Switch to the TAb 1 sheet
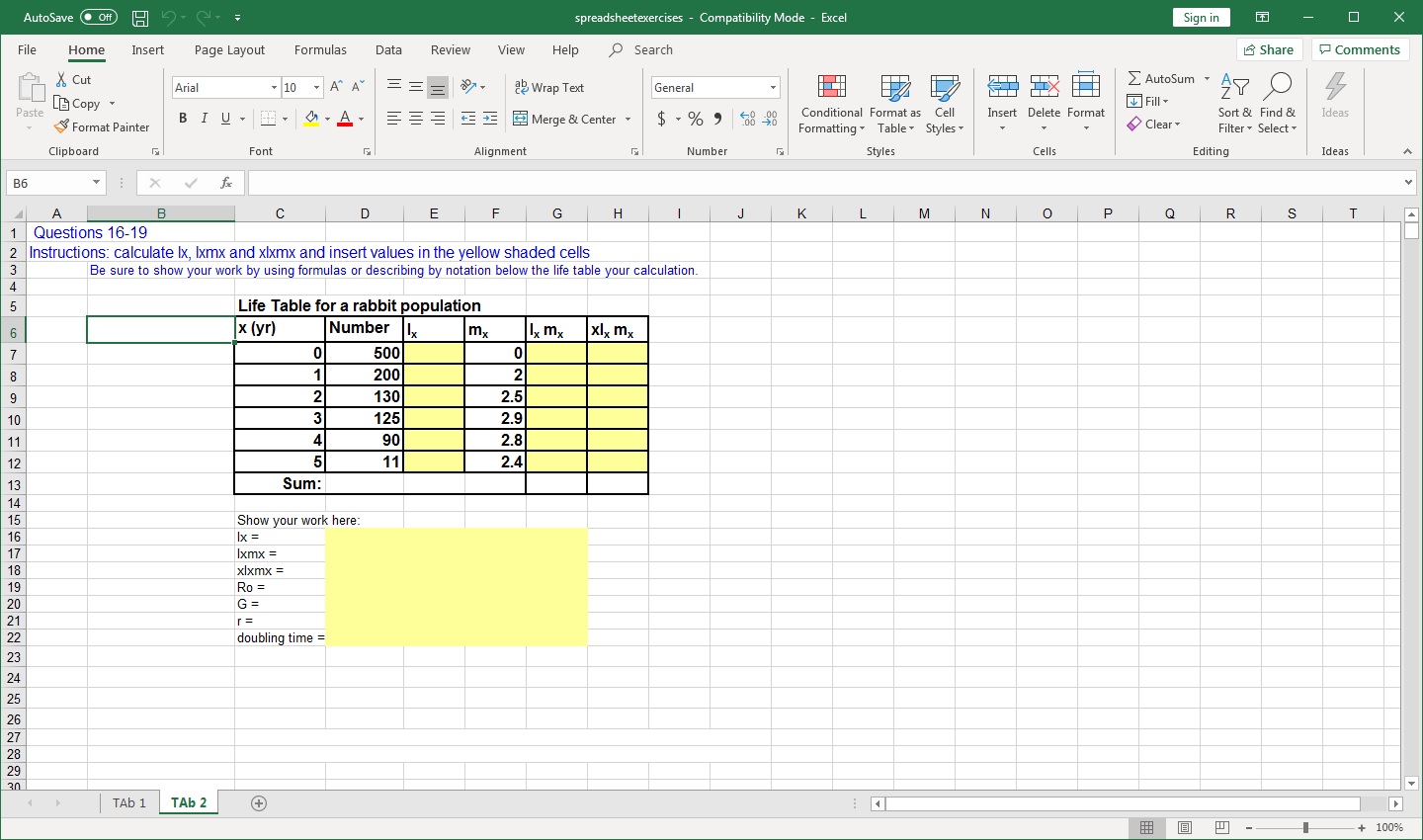The image size is (1423, 840). pyautogui.click(x=128, y=802)
